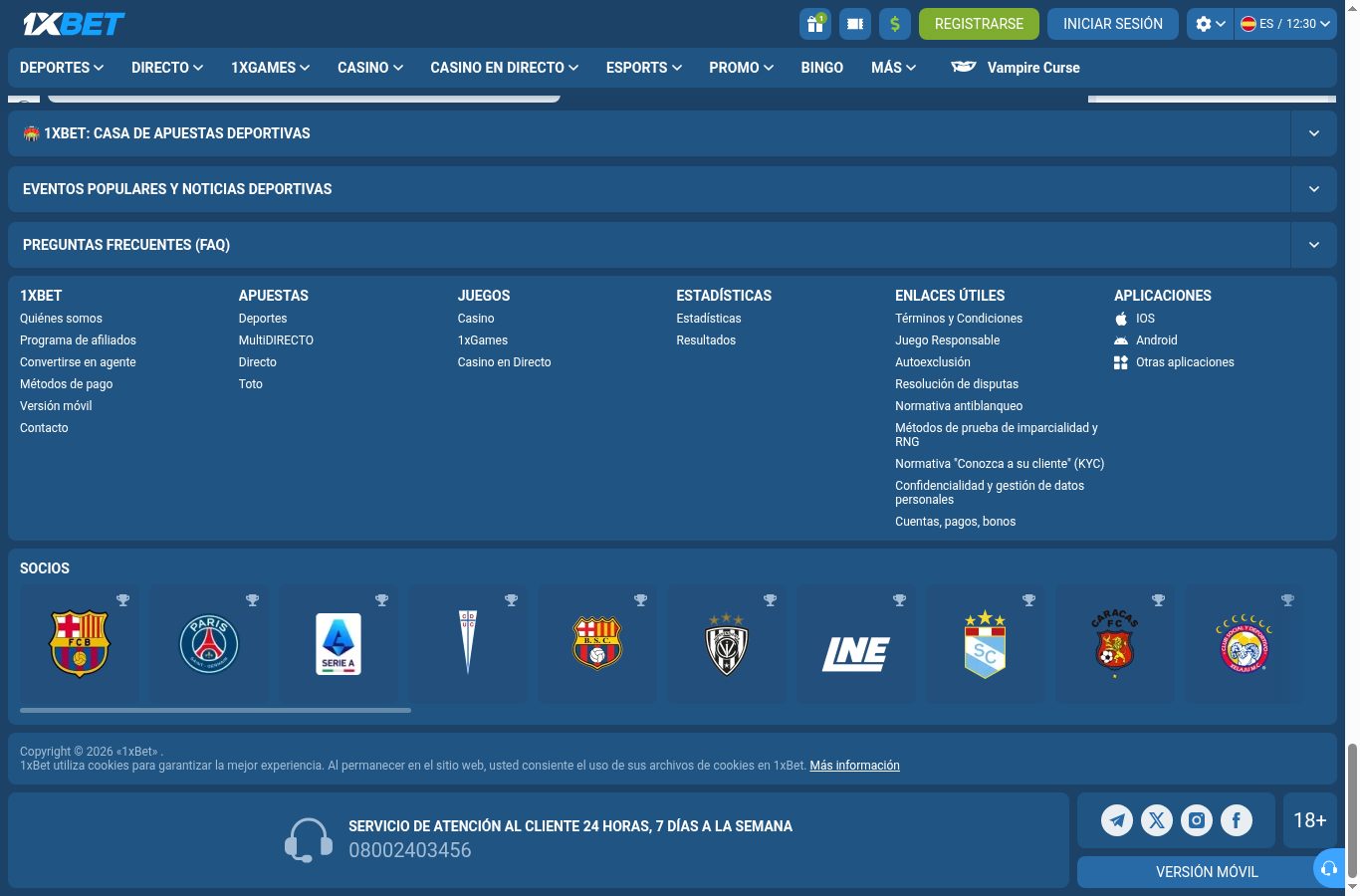1360x896 pixels.
Task: Click the green dollar deposit icon
Action: (x=895, y=24)
